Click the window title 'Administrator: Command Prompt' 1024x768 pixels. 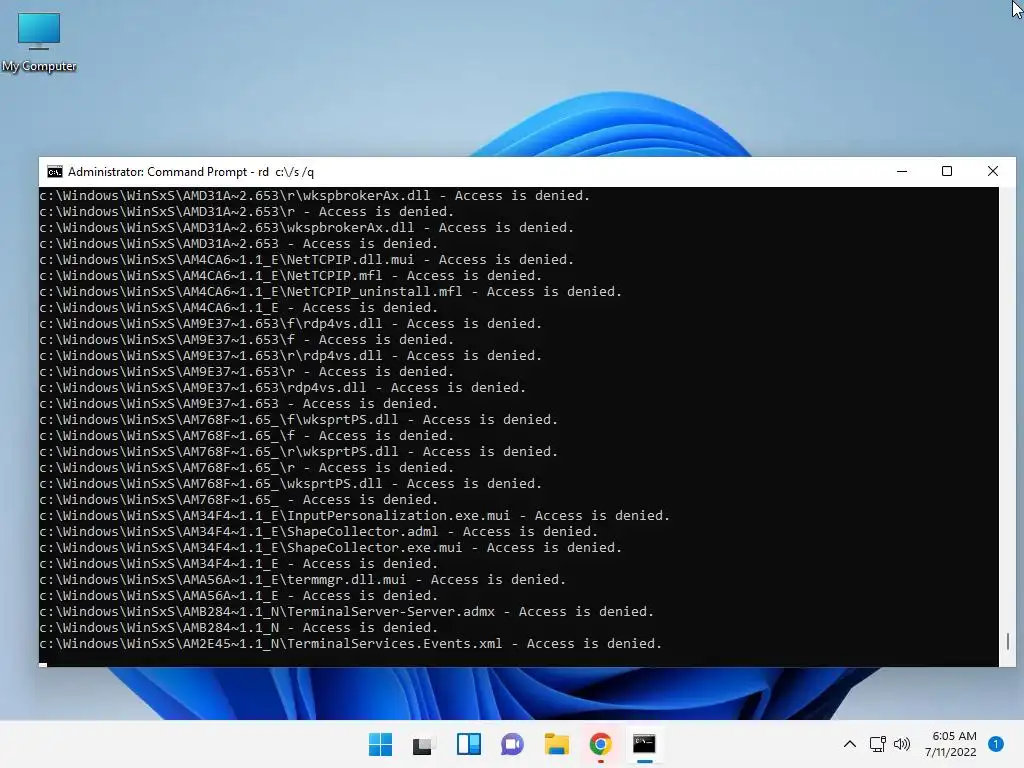(157, 172)
